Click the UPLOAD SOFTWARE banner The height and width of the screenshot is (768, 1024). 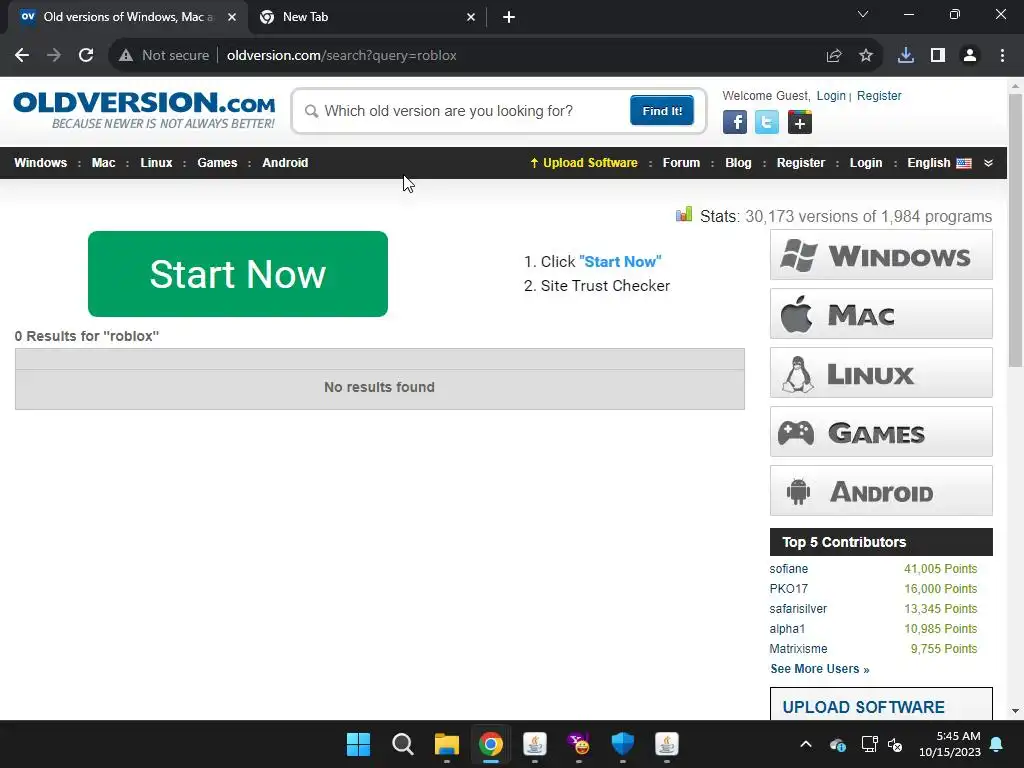(x=881, y=704)
